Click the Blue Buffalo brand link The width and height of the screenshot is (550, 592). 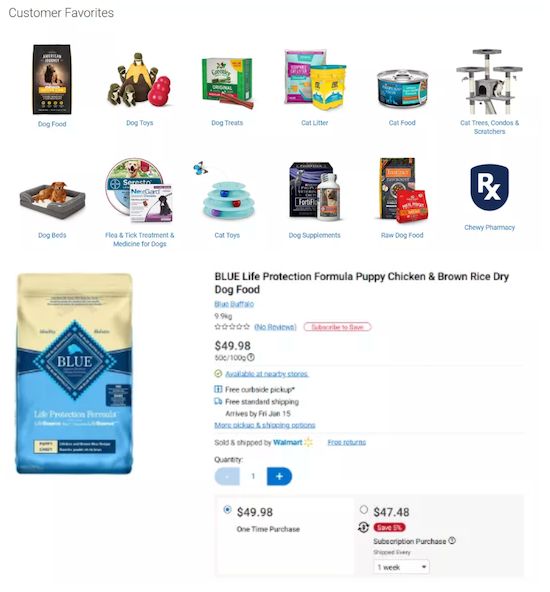[x=234, y=304]
